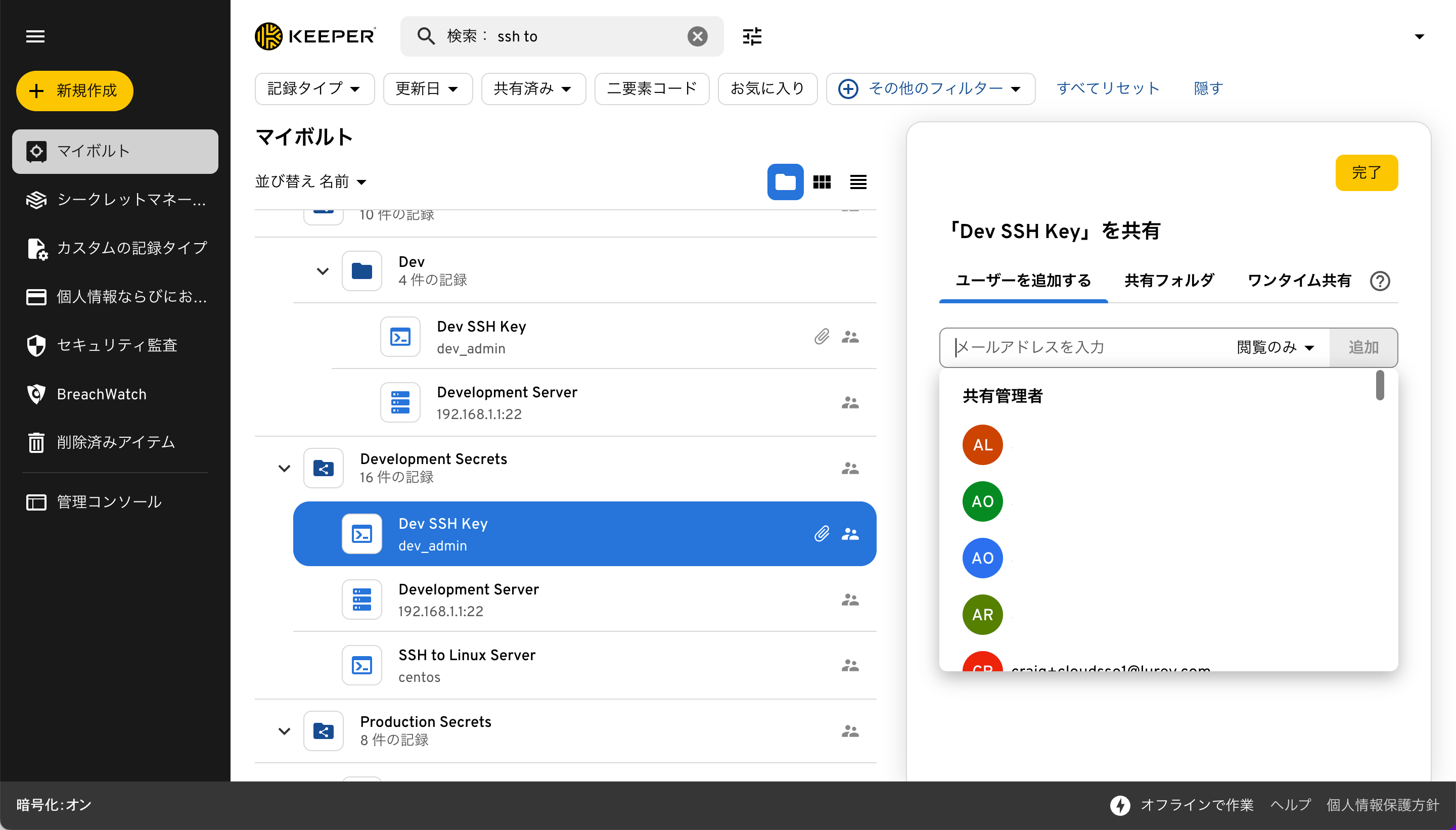The width and height of the screenshot is (1456, 830).
Task: Switch to ワンタイム共有 tab
Action: [1299, 281]
